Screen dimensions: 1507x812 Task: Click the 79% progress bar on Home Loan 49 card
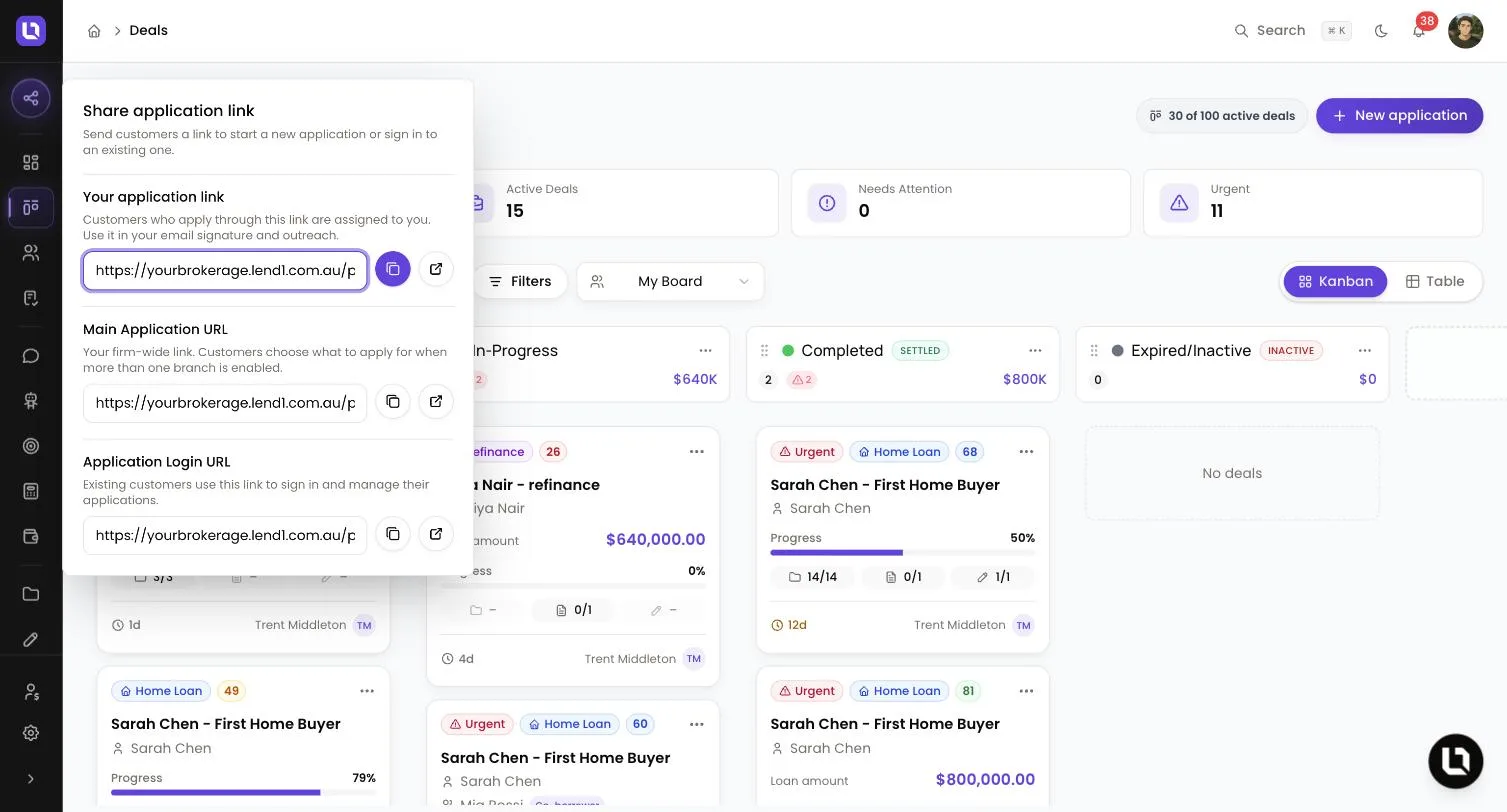point(243,792)
